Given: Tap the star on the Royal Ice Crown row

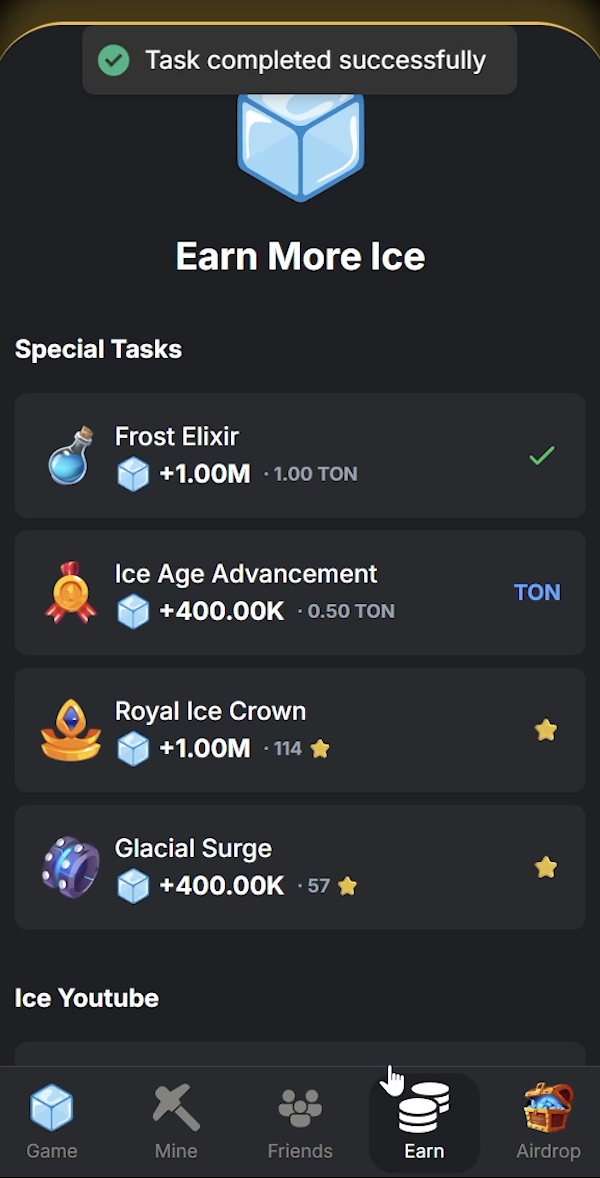Looking at the screenshot, I should tap(545, 729).
